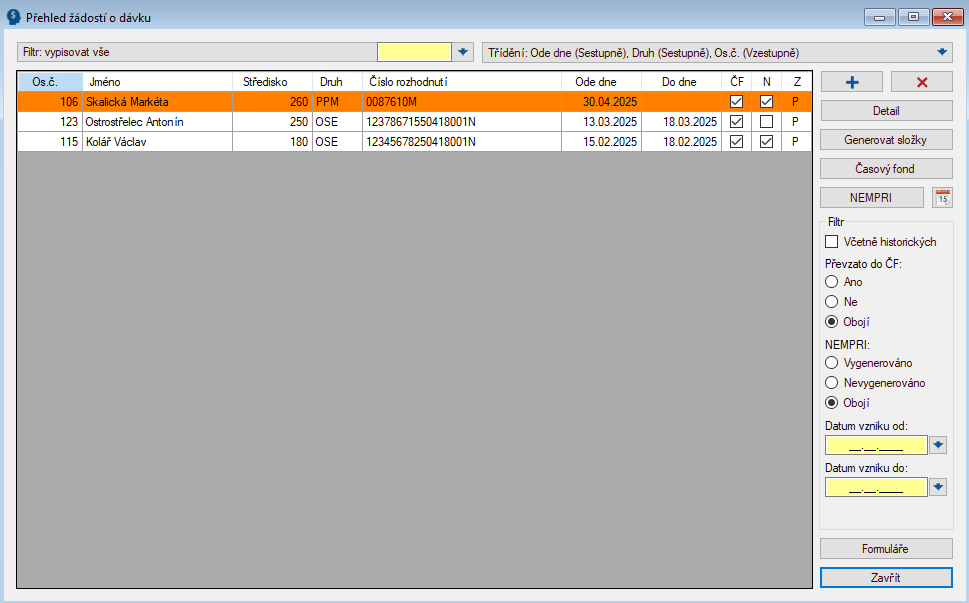This screenshot has width=969, height=603.
Task: Toggle N checkbox for Ostrostřelec Antonín
Action: [x=766, y=122]
